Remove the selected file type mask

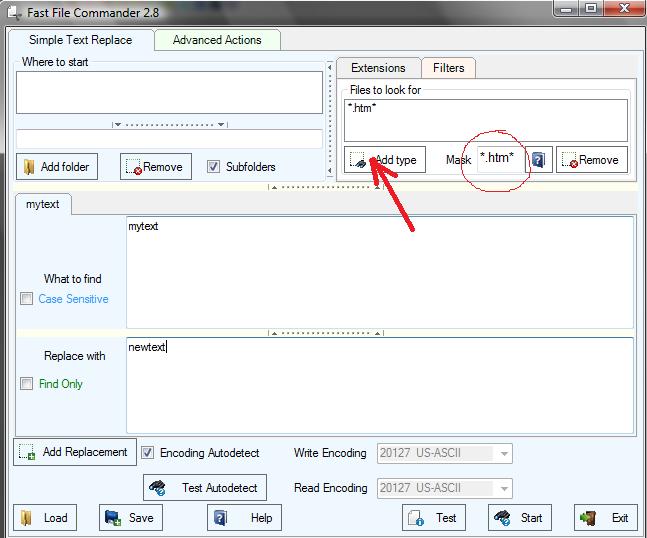pos(592,160)
